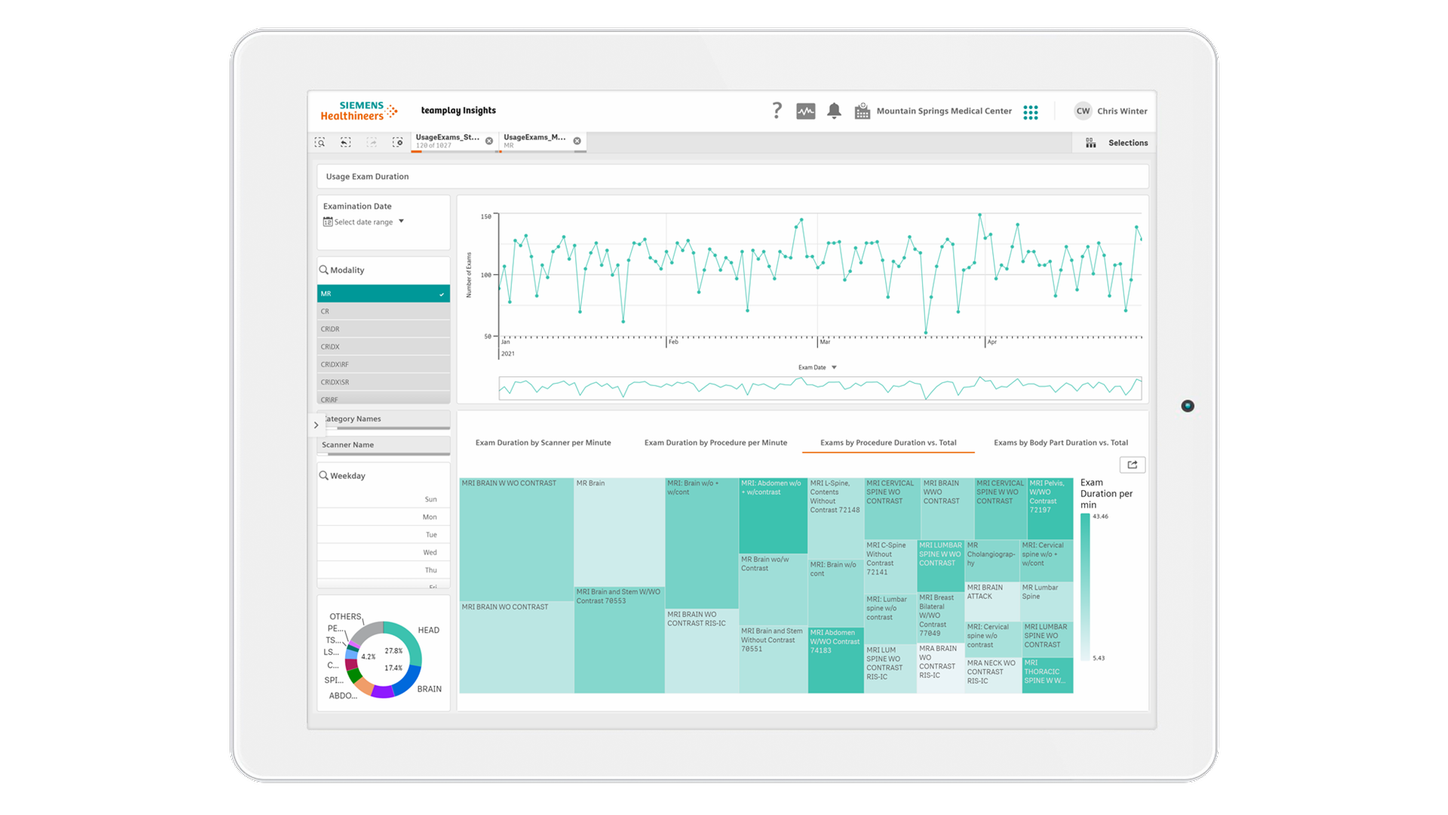Image resolution: width=1448 pixels, height=815 pixels.
Task: Select MRI: Brain w/o + w/cont tile
Action: (x=702, y=543)
